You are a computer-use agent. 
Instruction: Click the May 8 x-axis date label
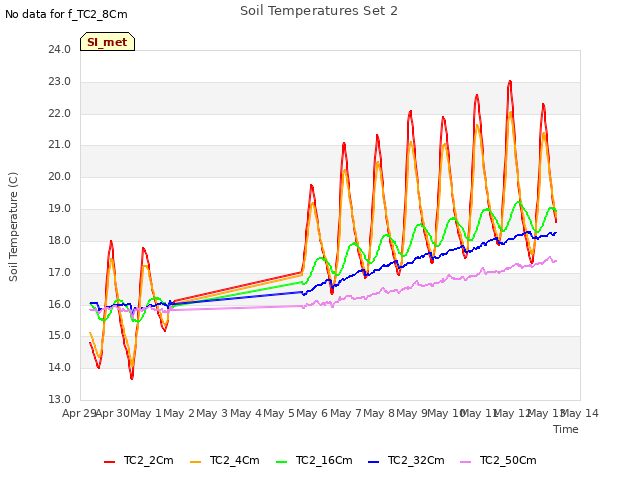[379, 413]
